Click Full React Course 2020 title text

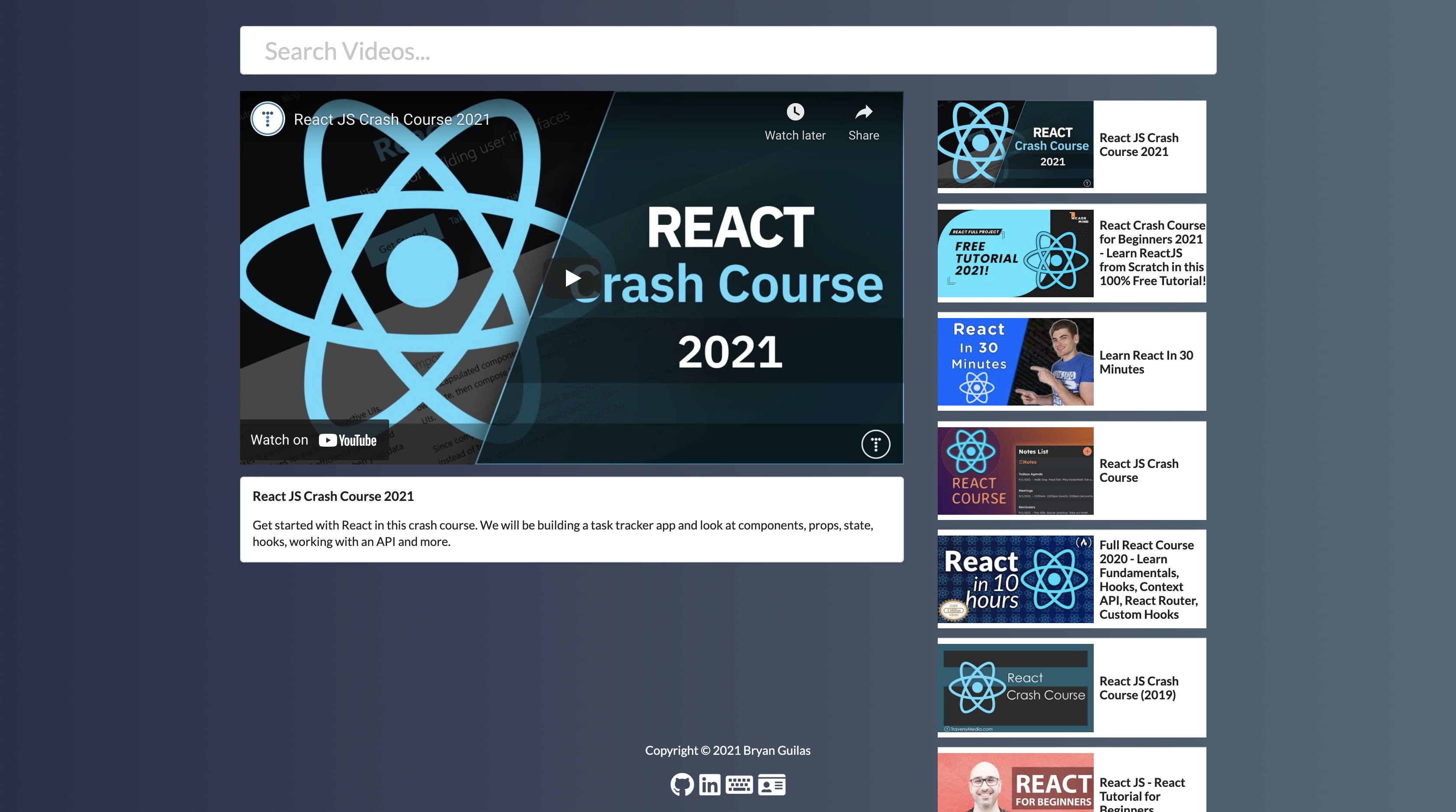coord(1147,579)
